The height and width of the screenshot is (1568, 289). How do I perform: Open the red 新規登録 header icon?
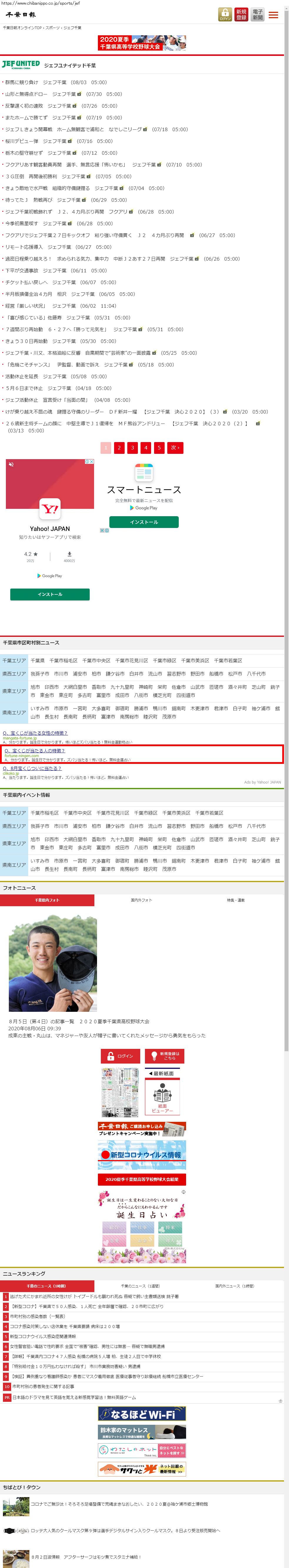241,15
